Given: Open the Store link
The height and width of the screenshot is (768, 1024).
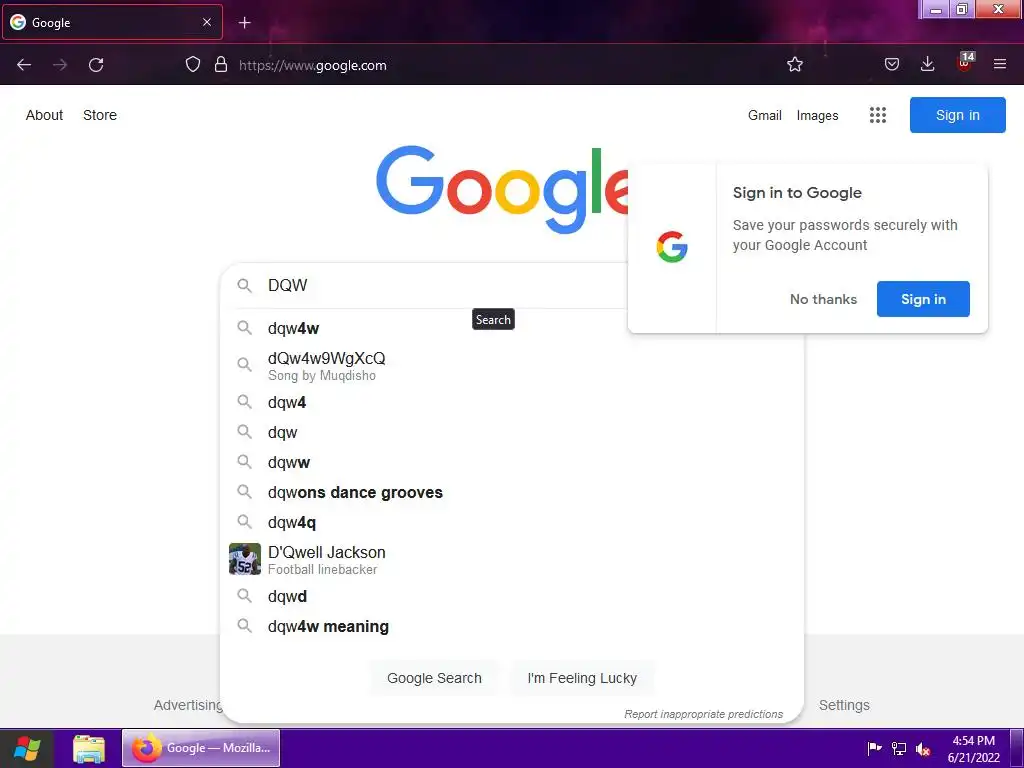Looking at the screenshot, I should pos(100,115).
